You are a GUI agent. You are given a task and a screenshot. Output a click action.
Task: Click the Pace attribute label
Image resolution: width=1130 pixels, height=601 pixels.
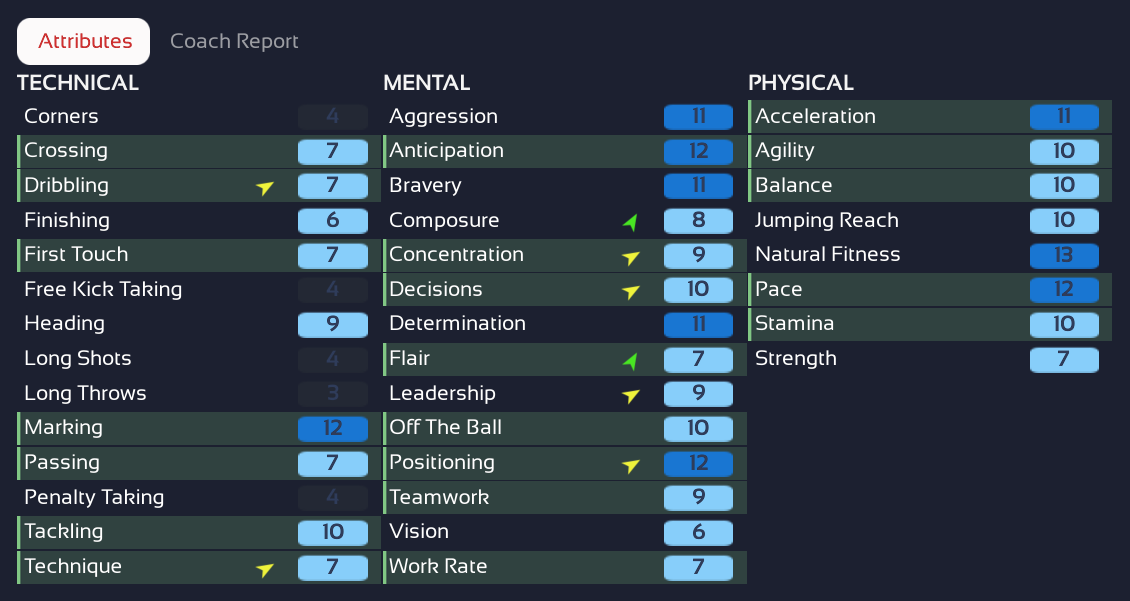click(779, 290)
